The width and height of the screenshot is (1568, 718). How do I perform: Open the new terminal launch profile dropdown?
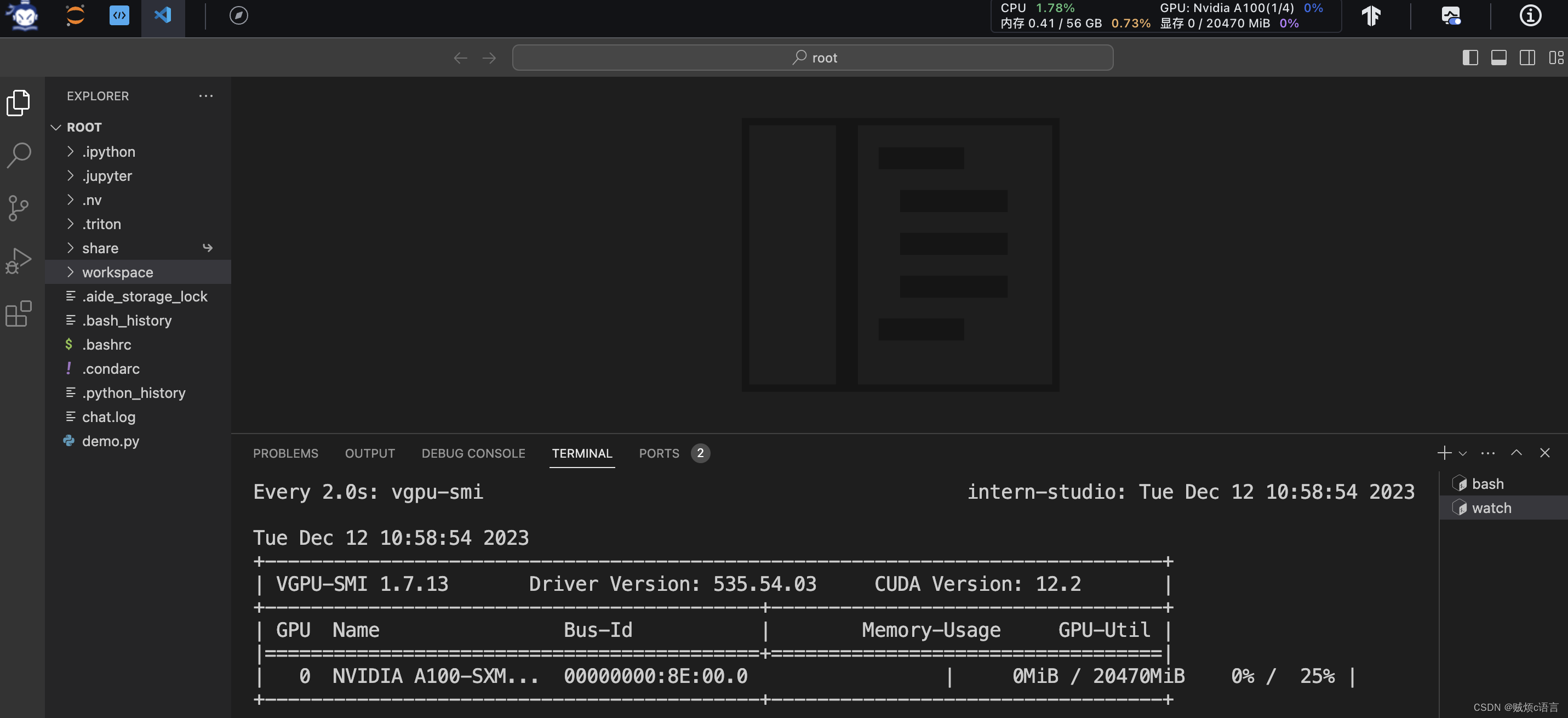click(x=1463, y=453)
